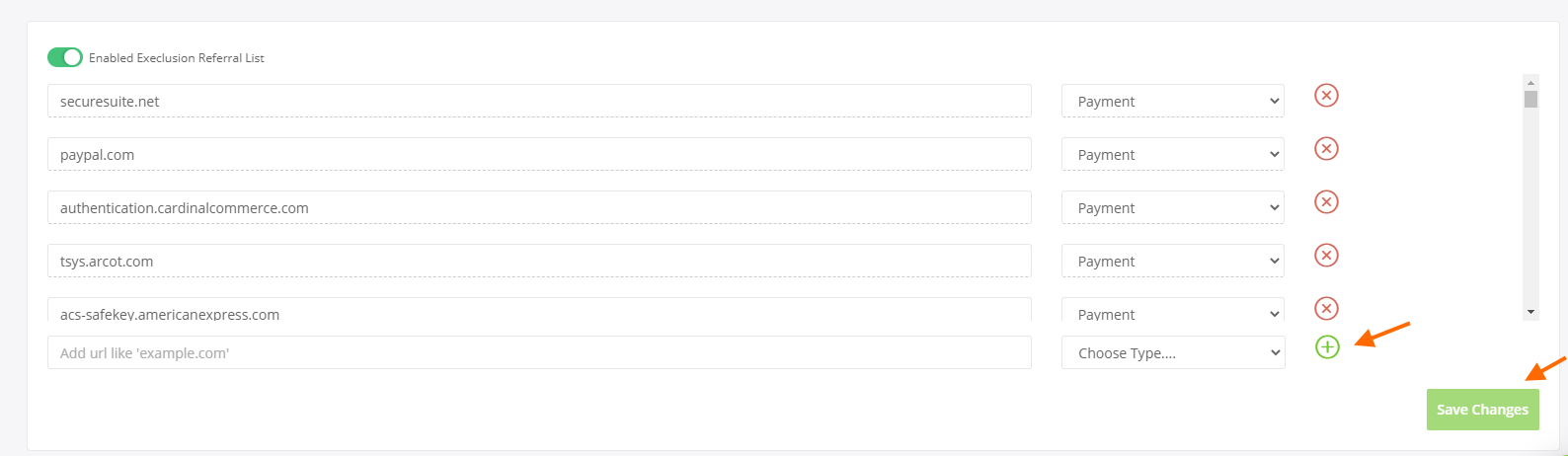
Task: Open the Choose Type dropdown
Action: tap(1172, 353)
